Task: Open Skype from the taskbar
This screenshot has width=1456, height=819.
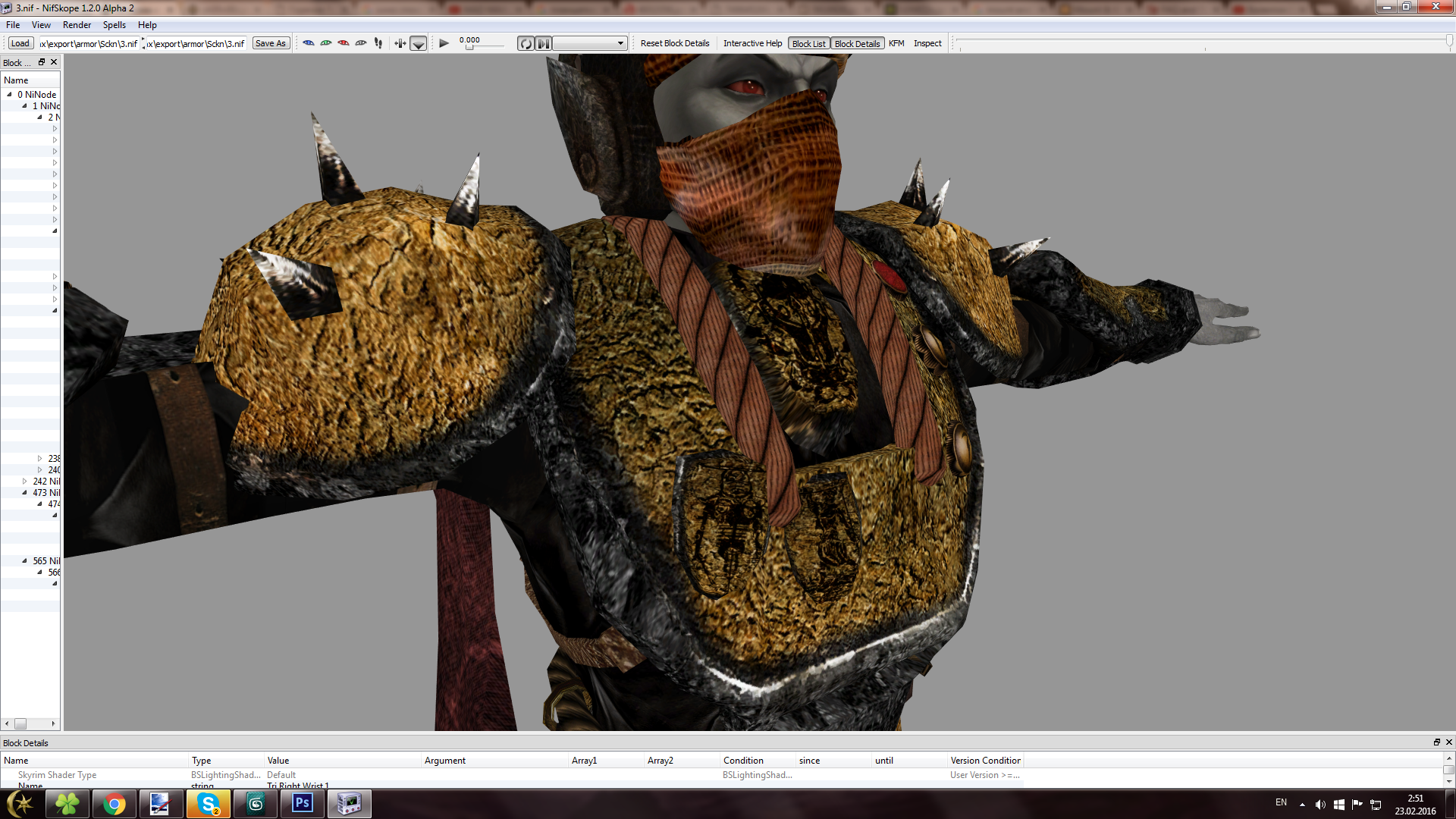Action: click(x=209, y=804)
